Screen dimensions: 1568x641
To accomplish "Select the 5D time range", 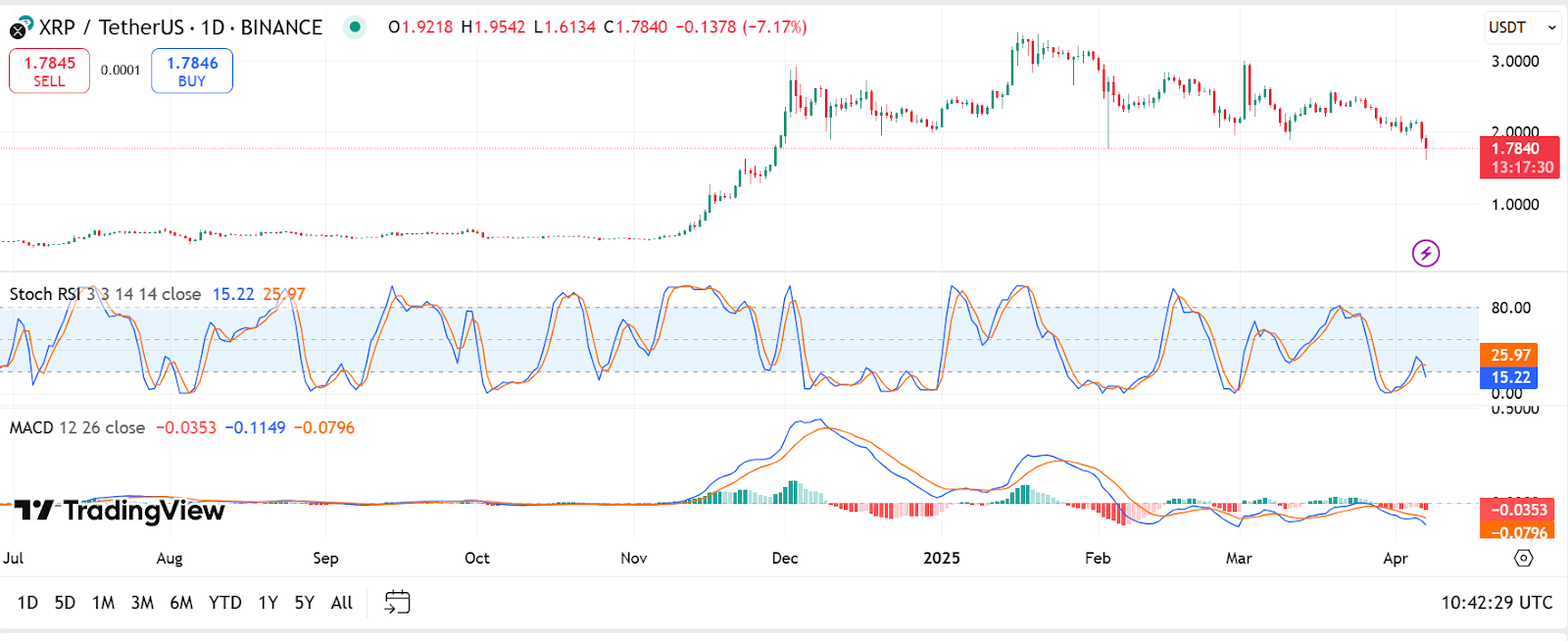I will [65, 603].
